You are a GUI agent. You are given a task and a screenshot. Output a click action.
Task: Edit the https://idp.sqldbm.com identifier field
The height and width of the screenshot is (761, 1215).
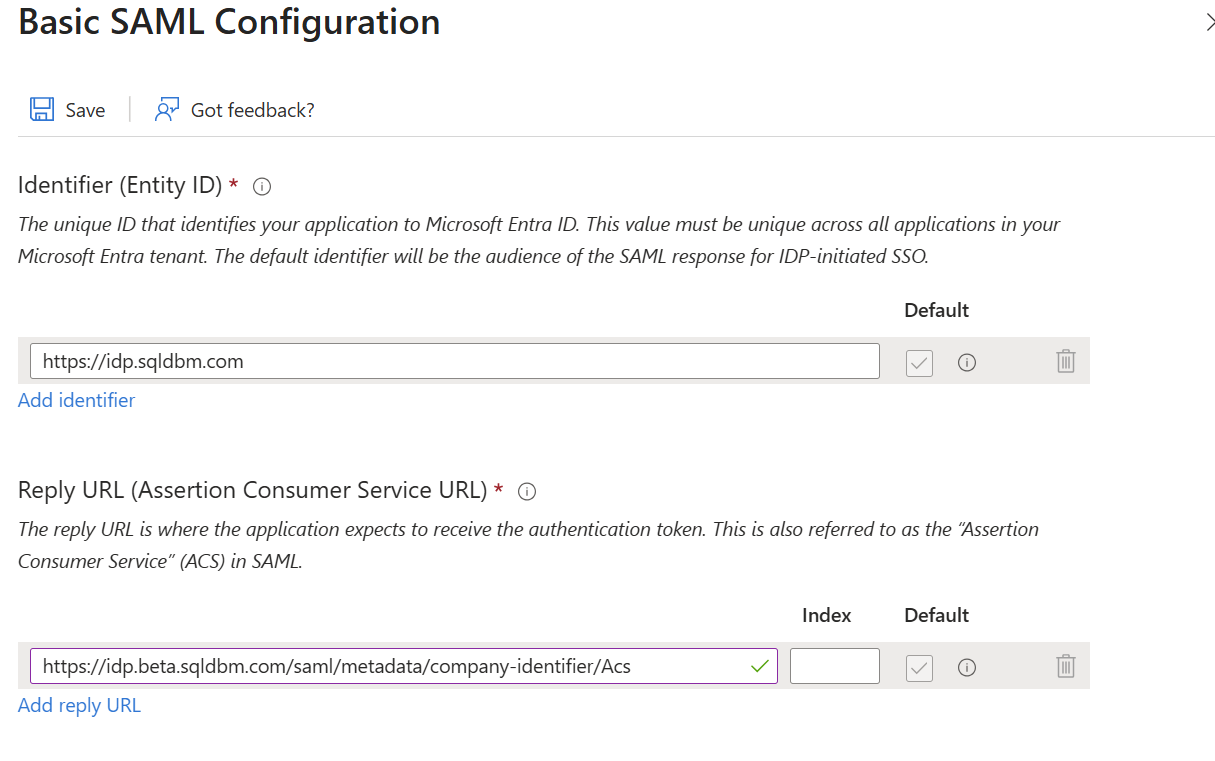pyautogui.click(x=455, y=361)
